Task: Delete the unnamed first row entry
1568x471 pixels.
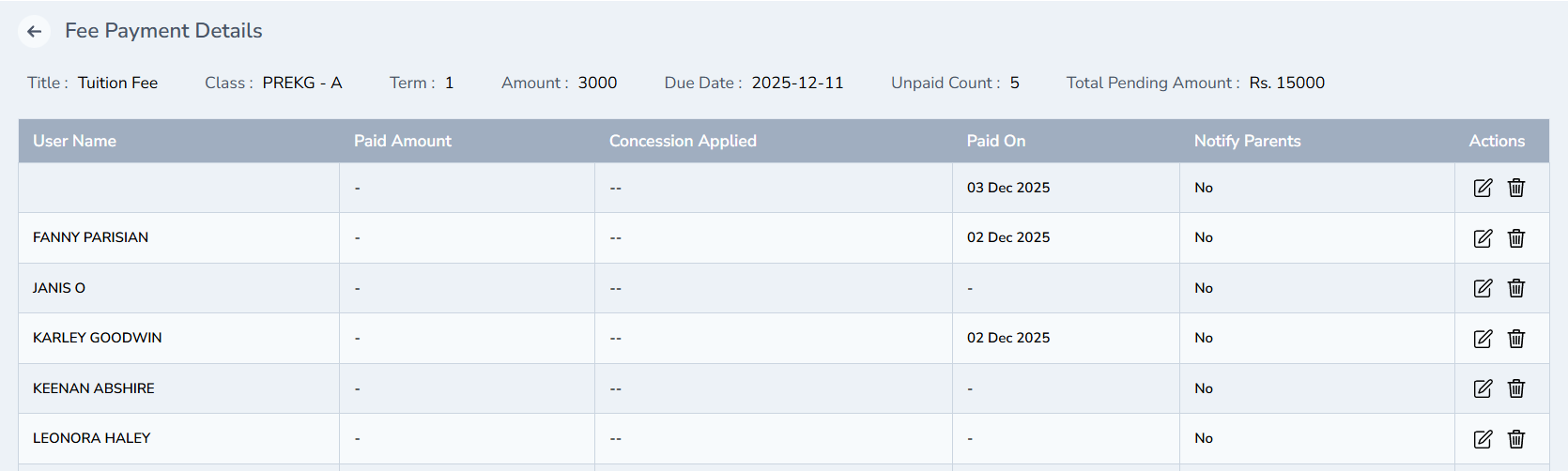Action: point(1516,188)
